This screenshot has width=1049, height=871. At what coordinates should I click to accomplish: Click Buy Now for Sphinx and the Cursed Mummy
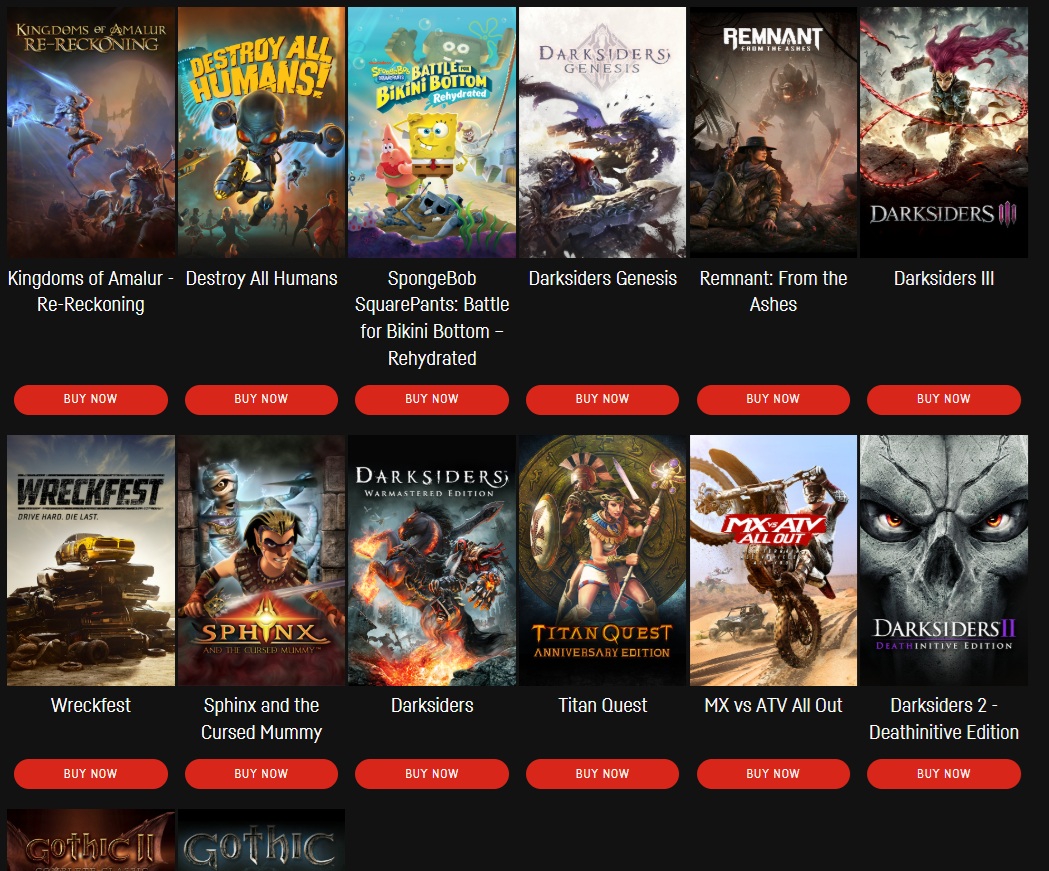261,774
